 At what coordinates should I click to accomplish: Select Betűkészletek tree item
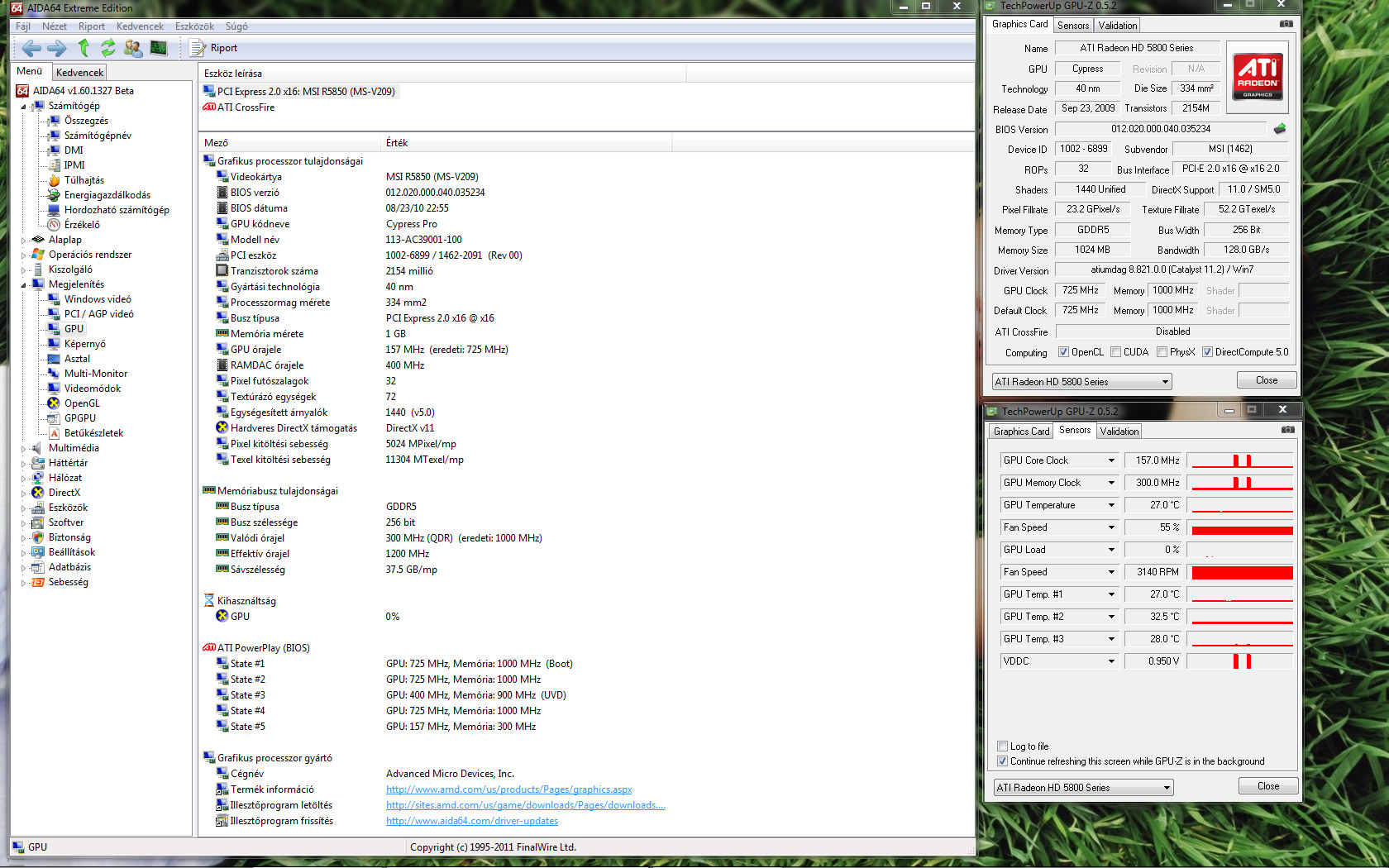(x=93, y=433)
